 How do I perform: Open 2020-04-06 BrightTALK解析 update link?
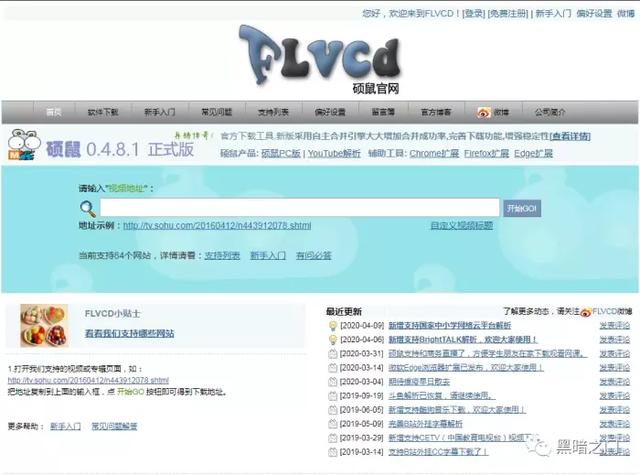coord(463,340)
